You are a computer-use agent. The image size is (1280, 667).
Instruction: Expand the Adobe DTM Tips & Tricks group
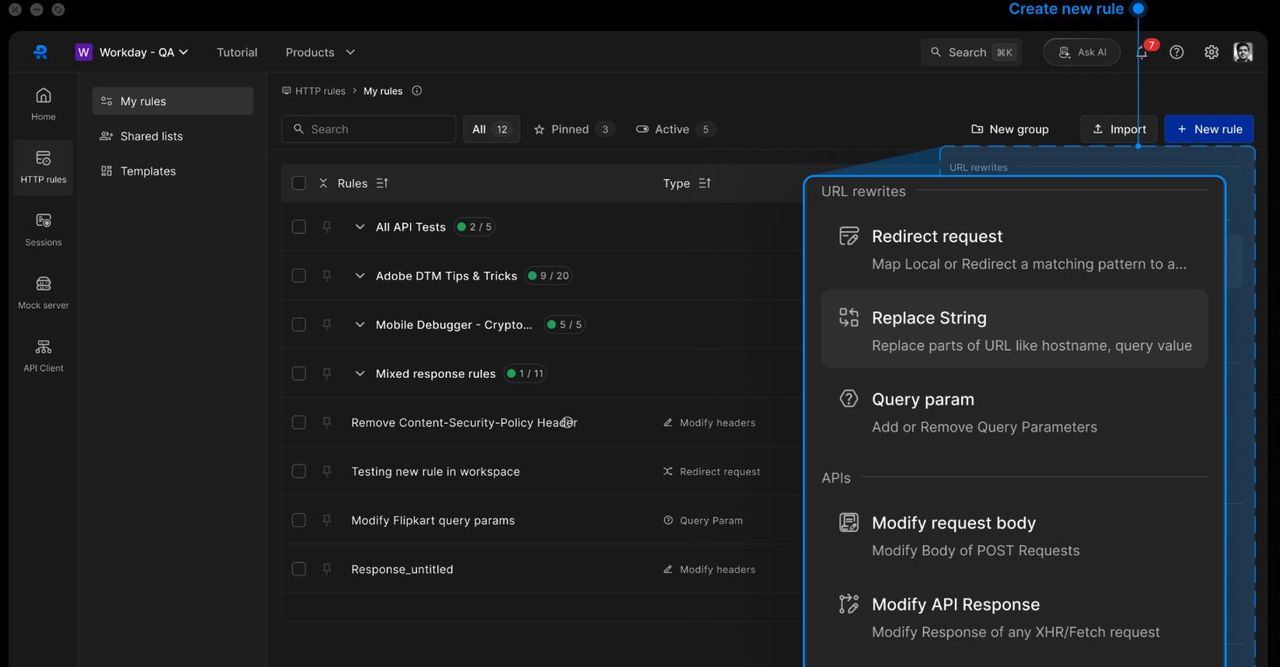click(x=360, y=276)
